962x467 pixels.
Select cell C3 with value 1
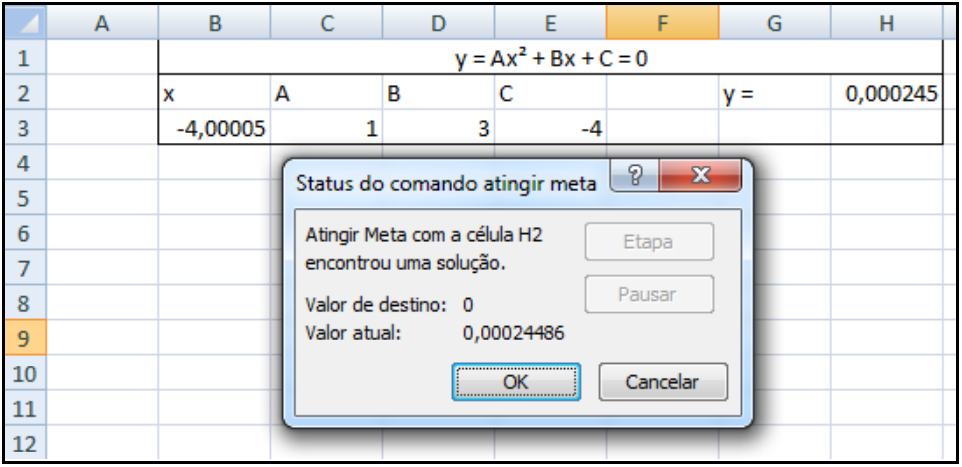pos(326,129)
